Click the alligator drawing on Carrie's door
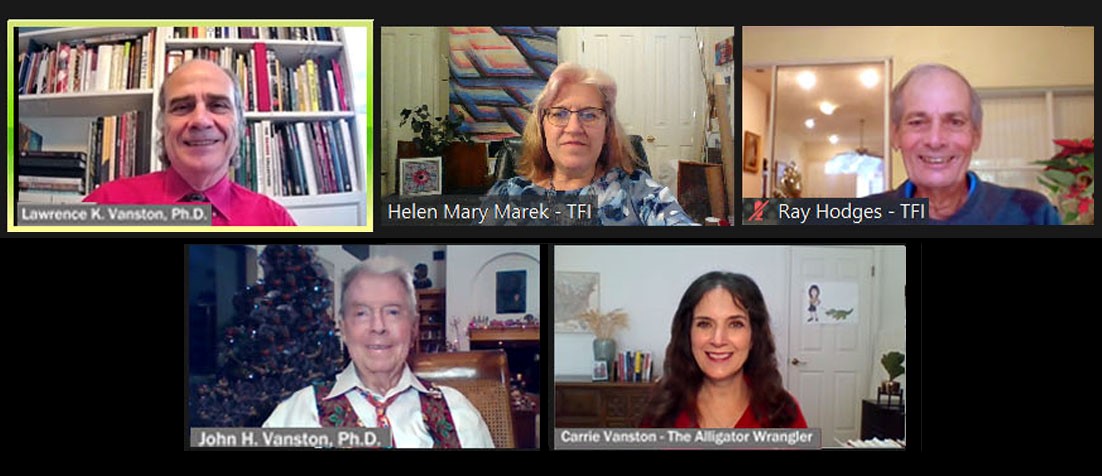Screen dimensions: 1102x476 840,314
